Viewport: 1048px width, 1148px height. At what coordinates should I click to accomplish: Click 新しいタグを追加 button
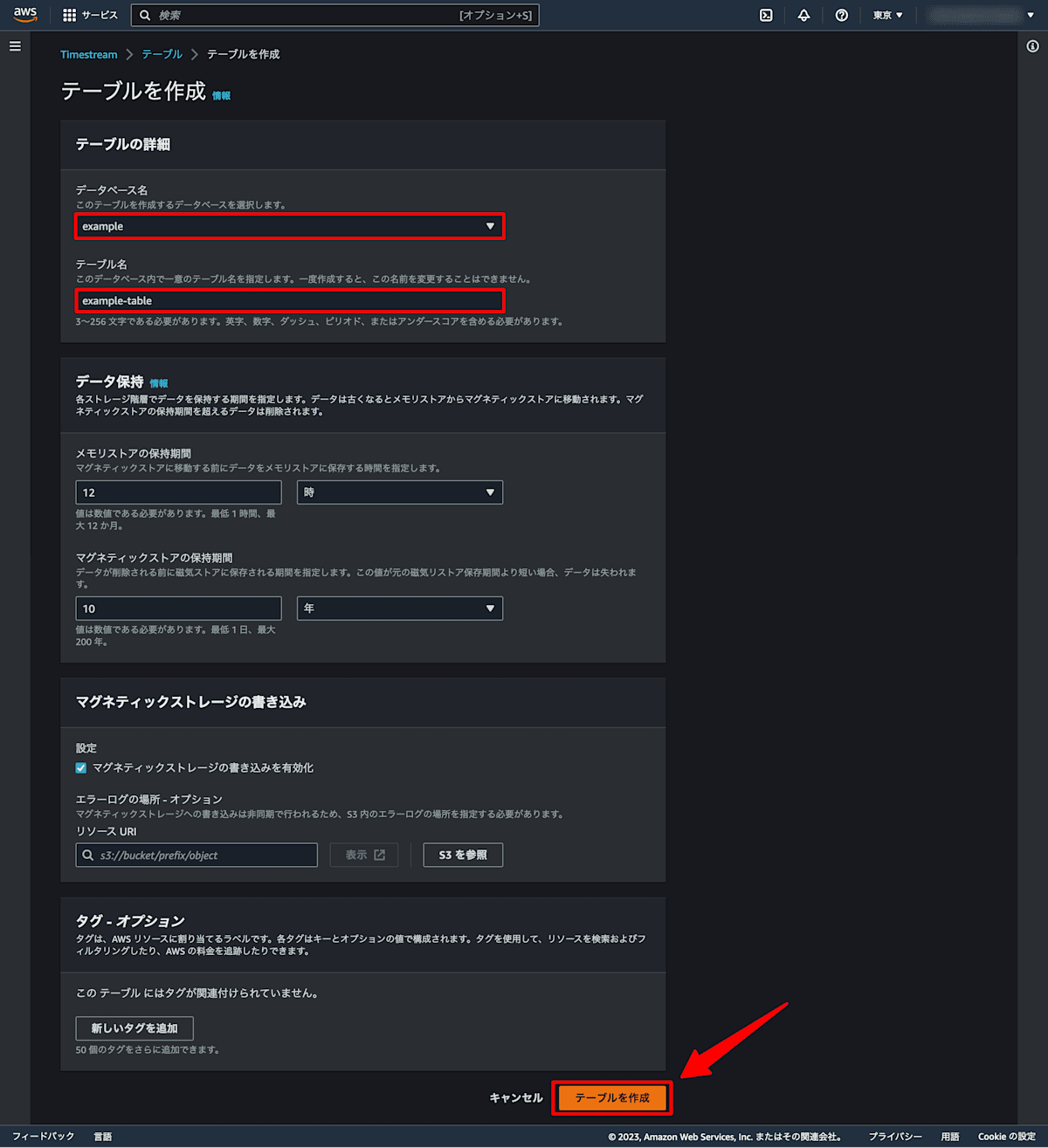point(134,1028)
